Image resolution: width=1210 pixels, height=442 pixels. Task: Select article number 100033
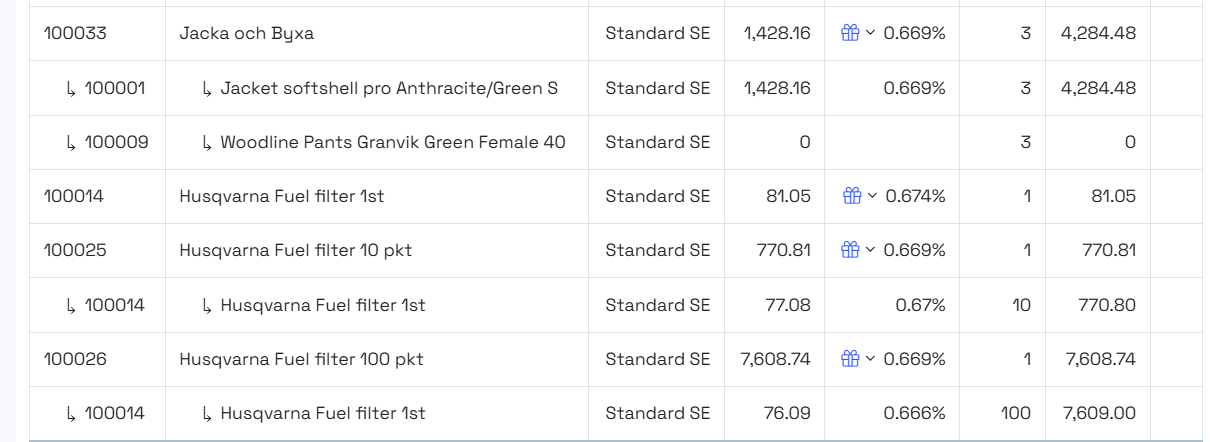coord(75,33)
